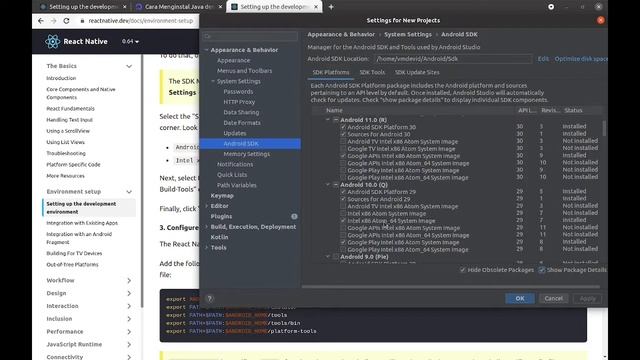Screen dimensions: 640x360
Task: Close the Settings for New Projects dialog
Action: [x=600, y=20]
